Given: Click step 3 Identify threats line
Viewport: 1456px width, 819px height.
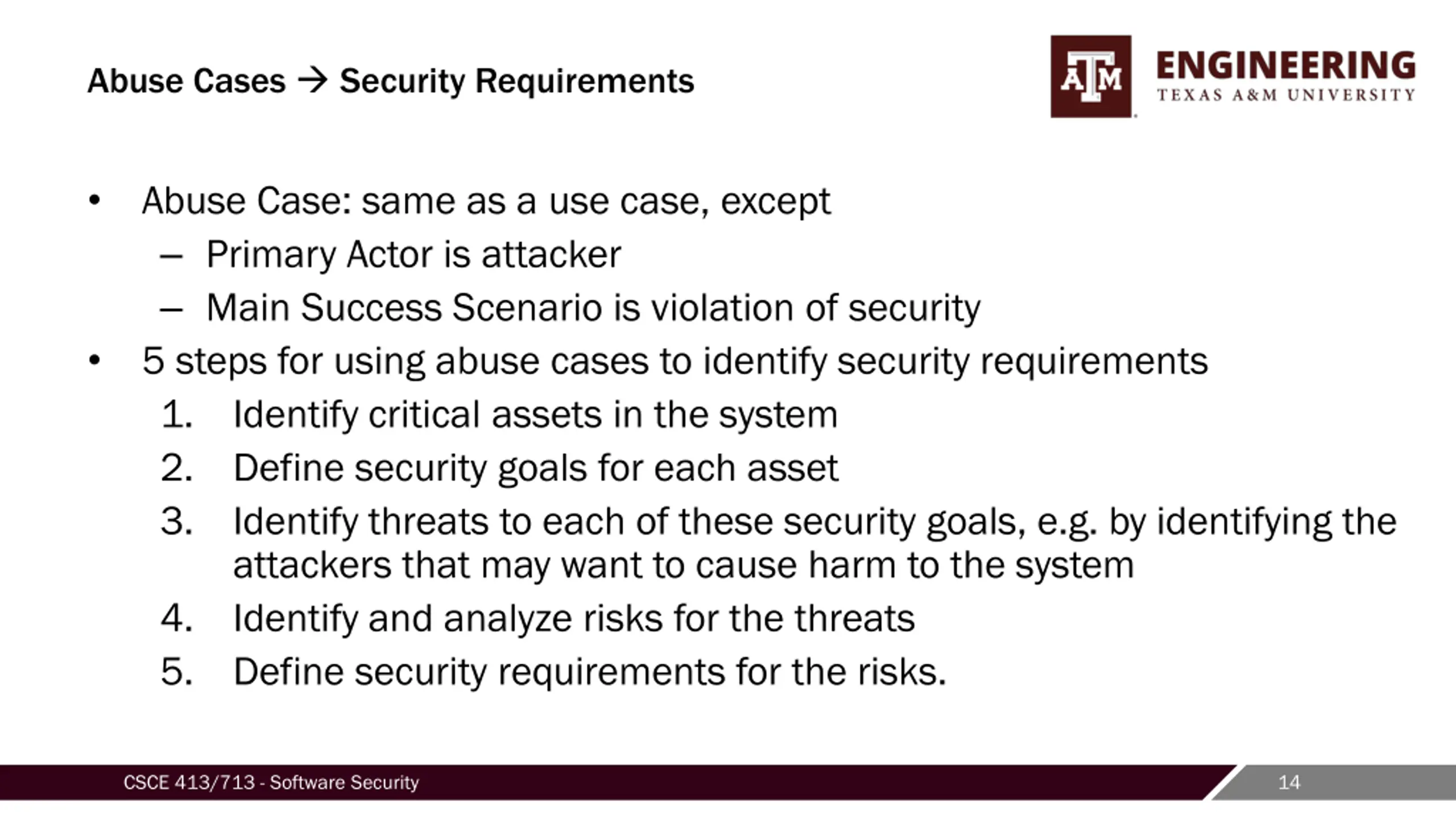Looking at the screenshot, I should (814, 522).
